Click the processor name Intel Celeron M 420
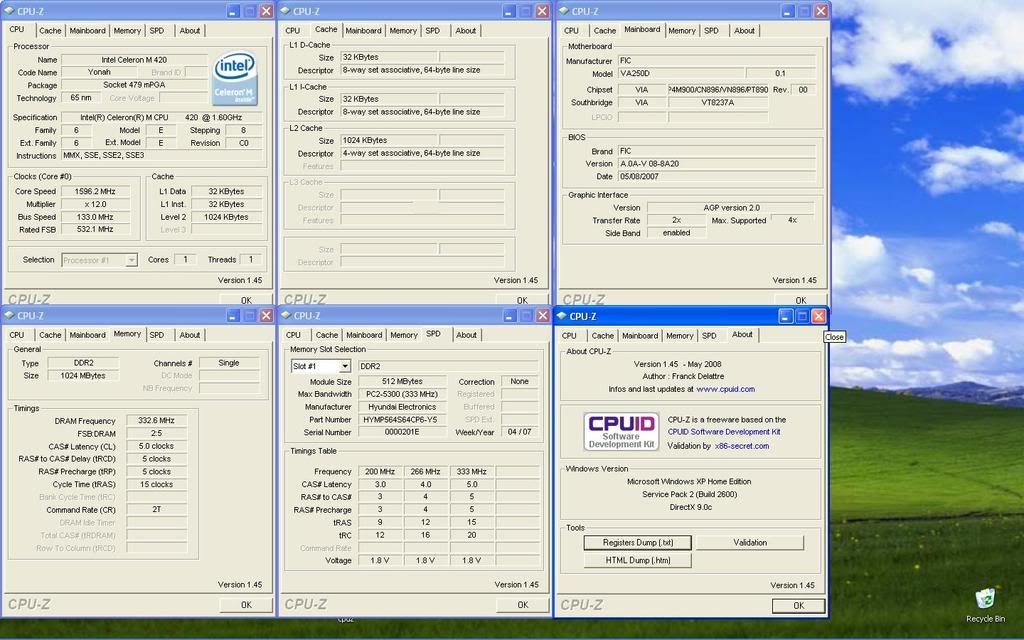 click(134, 60)
